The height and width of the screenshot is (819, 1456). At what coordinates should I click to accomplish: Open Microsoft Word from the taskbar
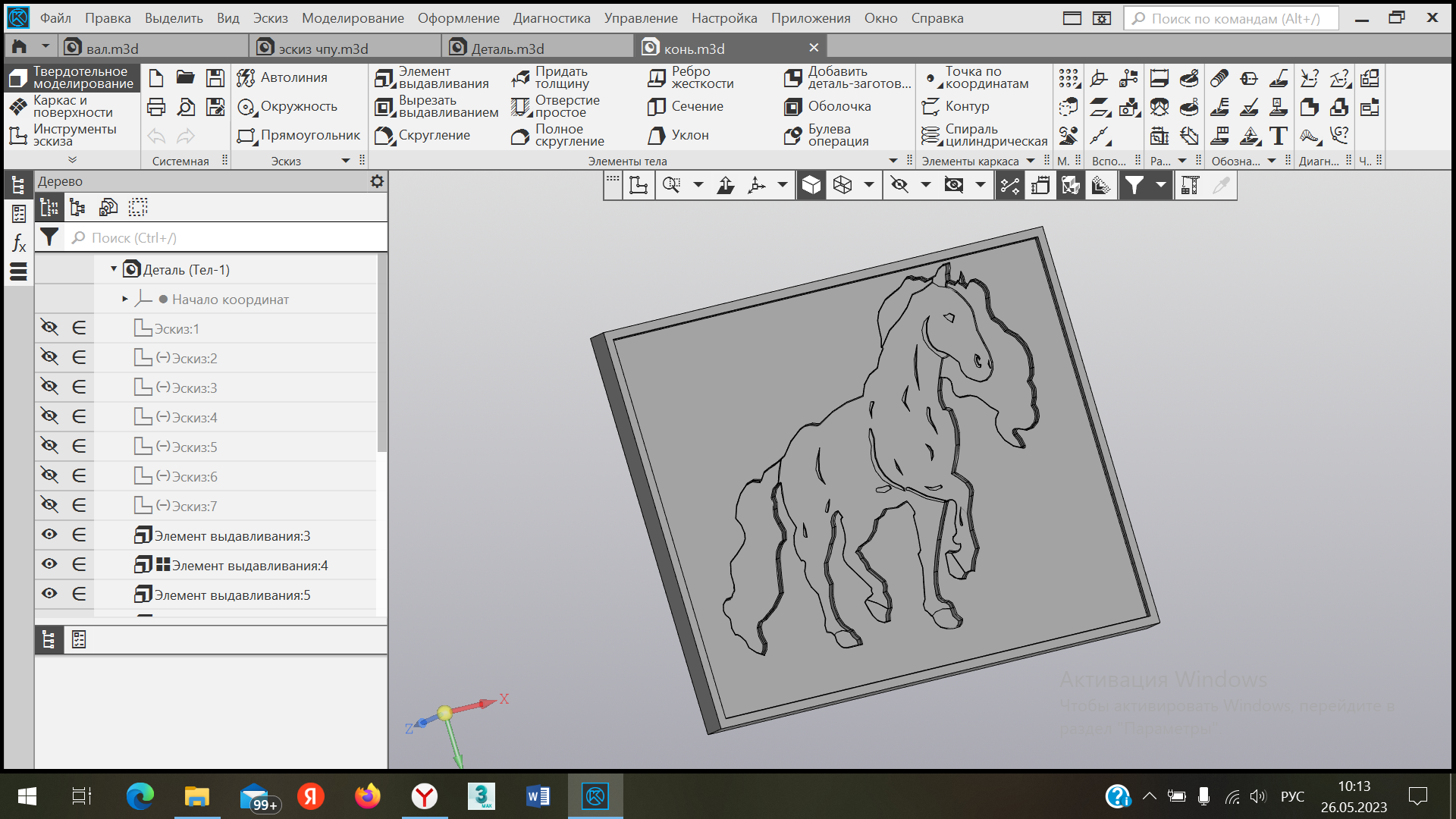(538, 796)
